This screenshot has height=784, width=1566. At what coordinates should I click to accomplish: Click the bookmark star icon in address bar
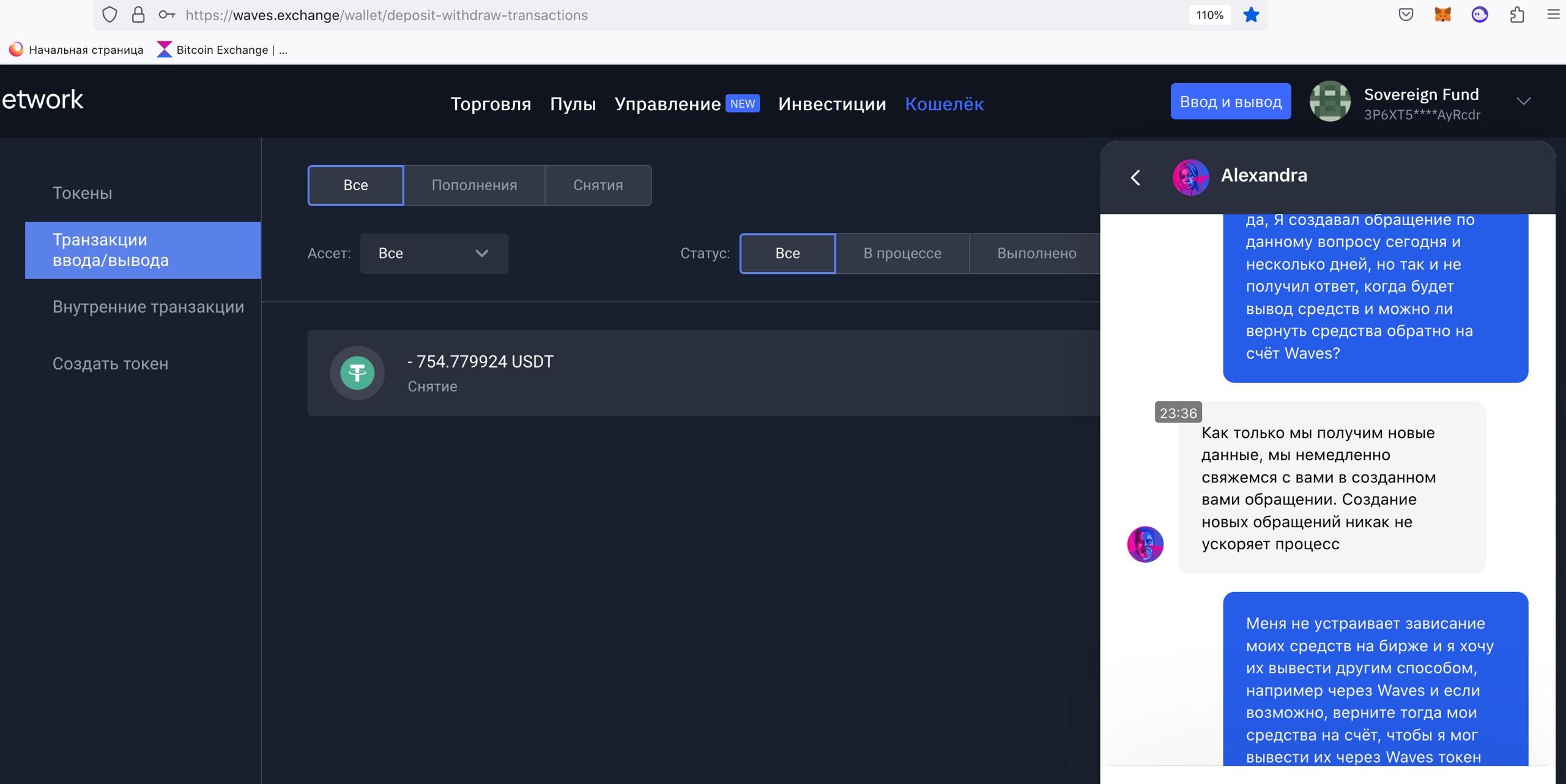(1251, 15)
